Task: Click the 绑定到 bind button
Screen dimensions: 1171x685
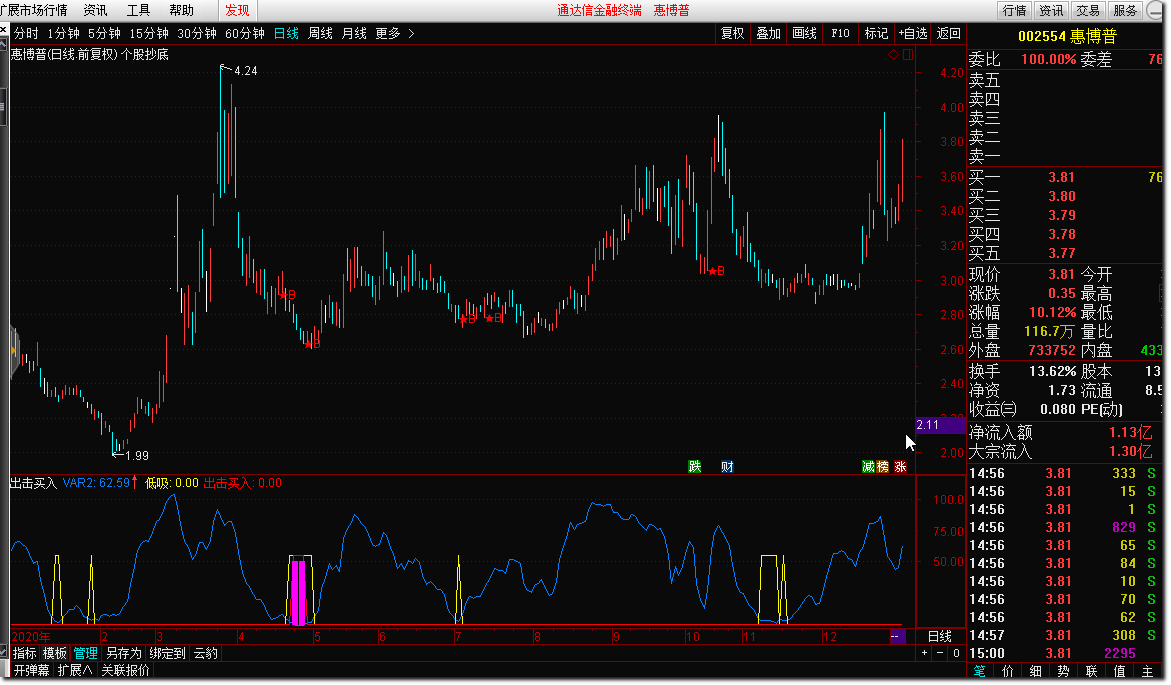Action: 167,654
